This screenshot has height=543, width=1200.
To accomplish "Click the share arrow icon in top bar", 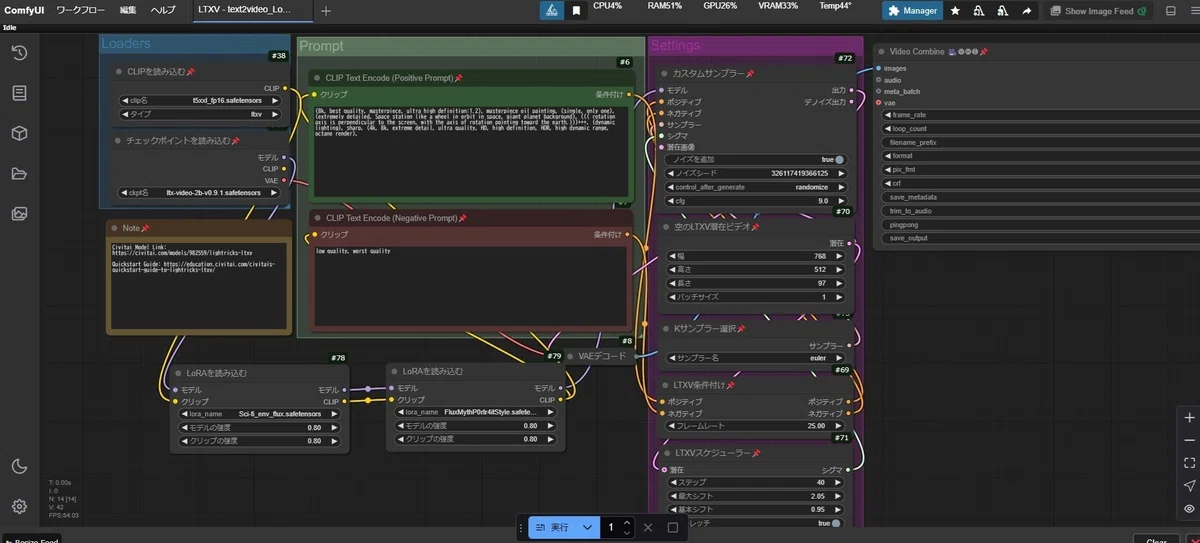I will pos(1026,11).
